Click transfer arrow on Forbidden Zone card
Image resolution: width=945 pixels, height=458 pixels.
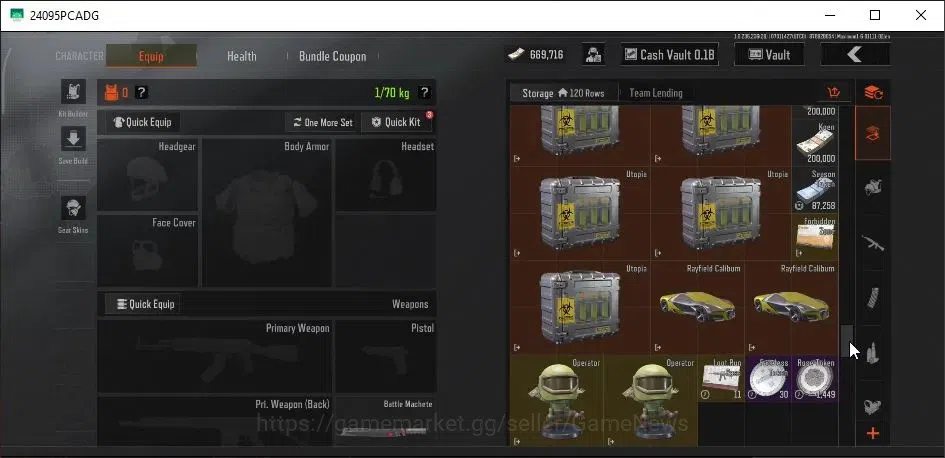click(799, 253)
